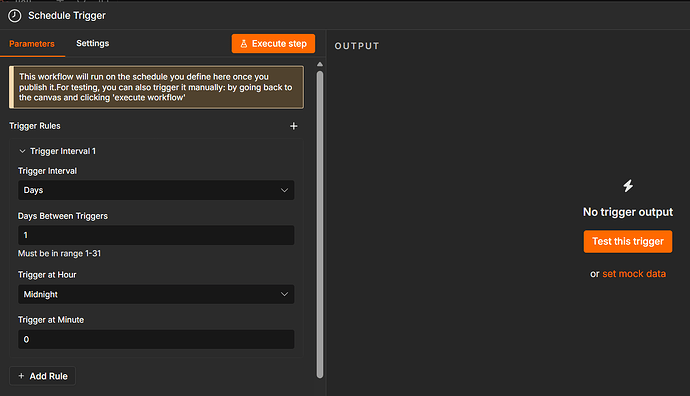The image size is (690, 396).
Task: Click the Test this trigger button
Action: tap(628, 242)
